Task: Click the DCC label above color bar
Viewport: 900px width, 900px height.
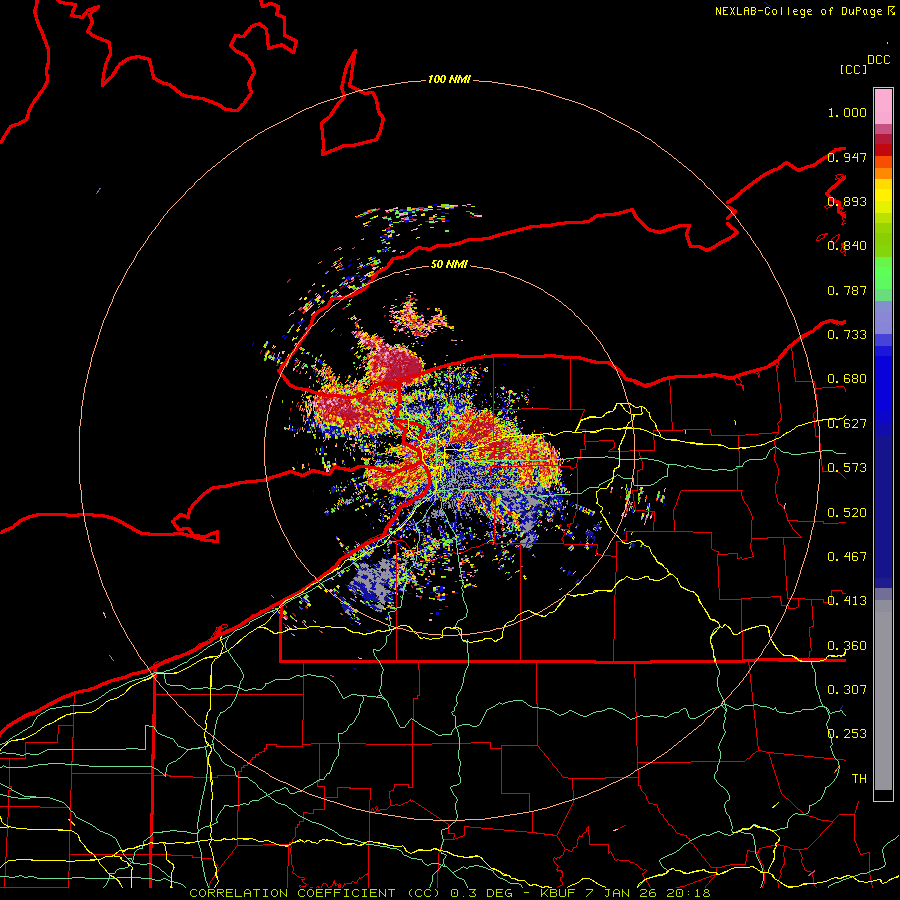Action: point(879,60)
